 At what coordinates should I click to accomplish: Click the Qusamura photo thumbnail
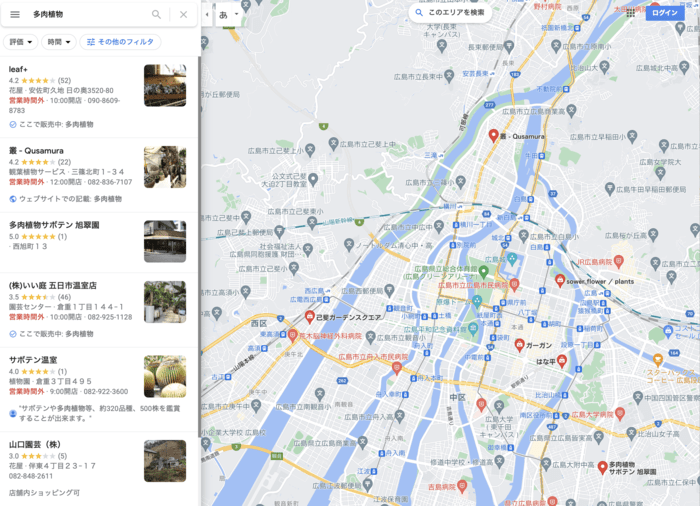(x=165, y=167)
